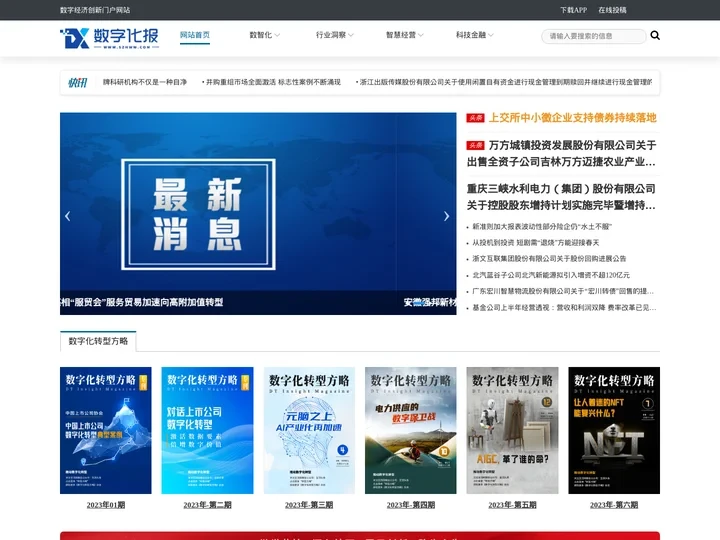The width and height of the screenshot is (720, 540).
Task: Open headline 上交所中小微企业支持债券持续落地
Action: (x=573, y=118)
